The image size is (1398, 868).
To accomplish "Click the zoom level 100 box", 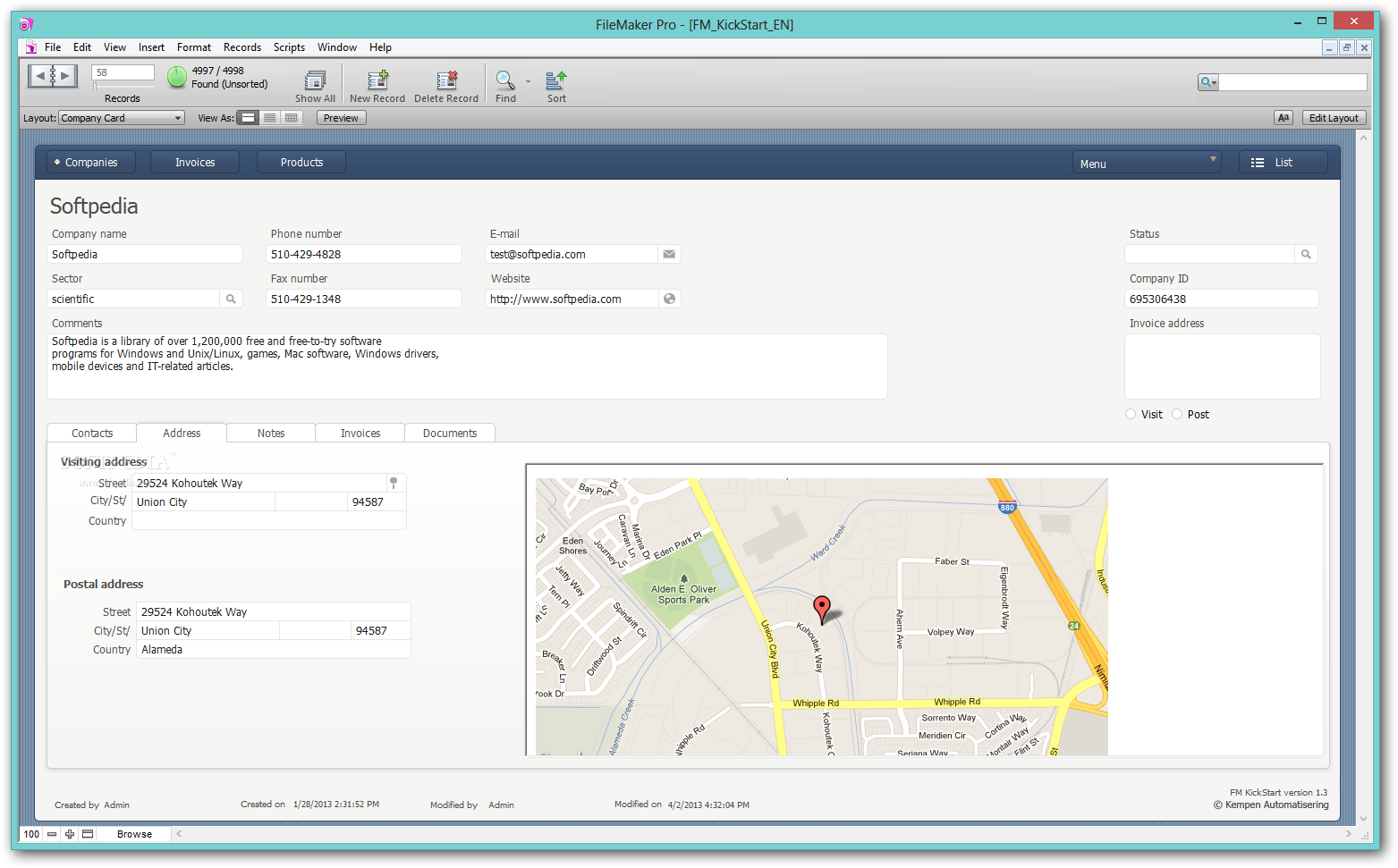I will (x=31, y=834).
